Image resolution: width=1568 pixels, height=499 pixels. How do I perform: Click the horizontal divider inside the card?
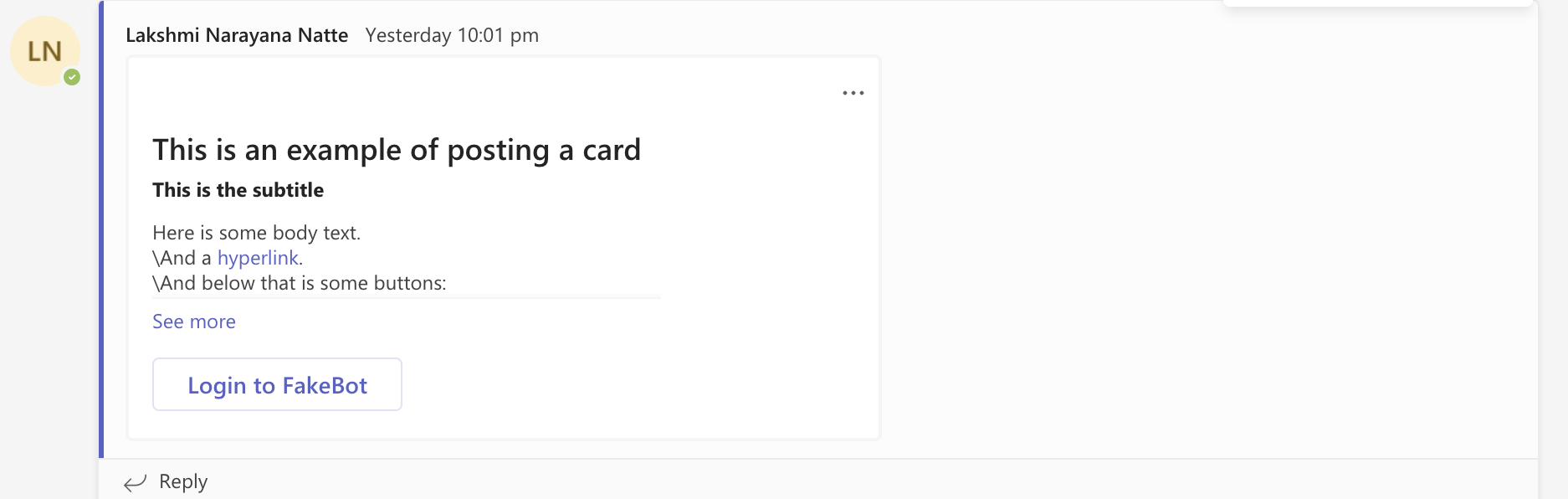click(406, 297)
